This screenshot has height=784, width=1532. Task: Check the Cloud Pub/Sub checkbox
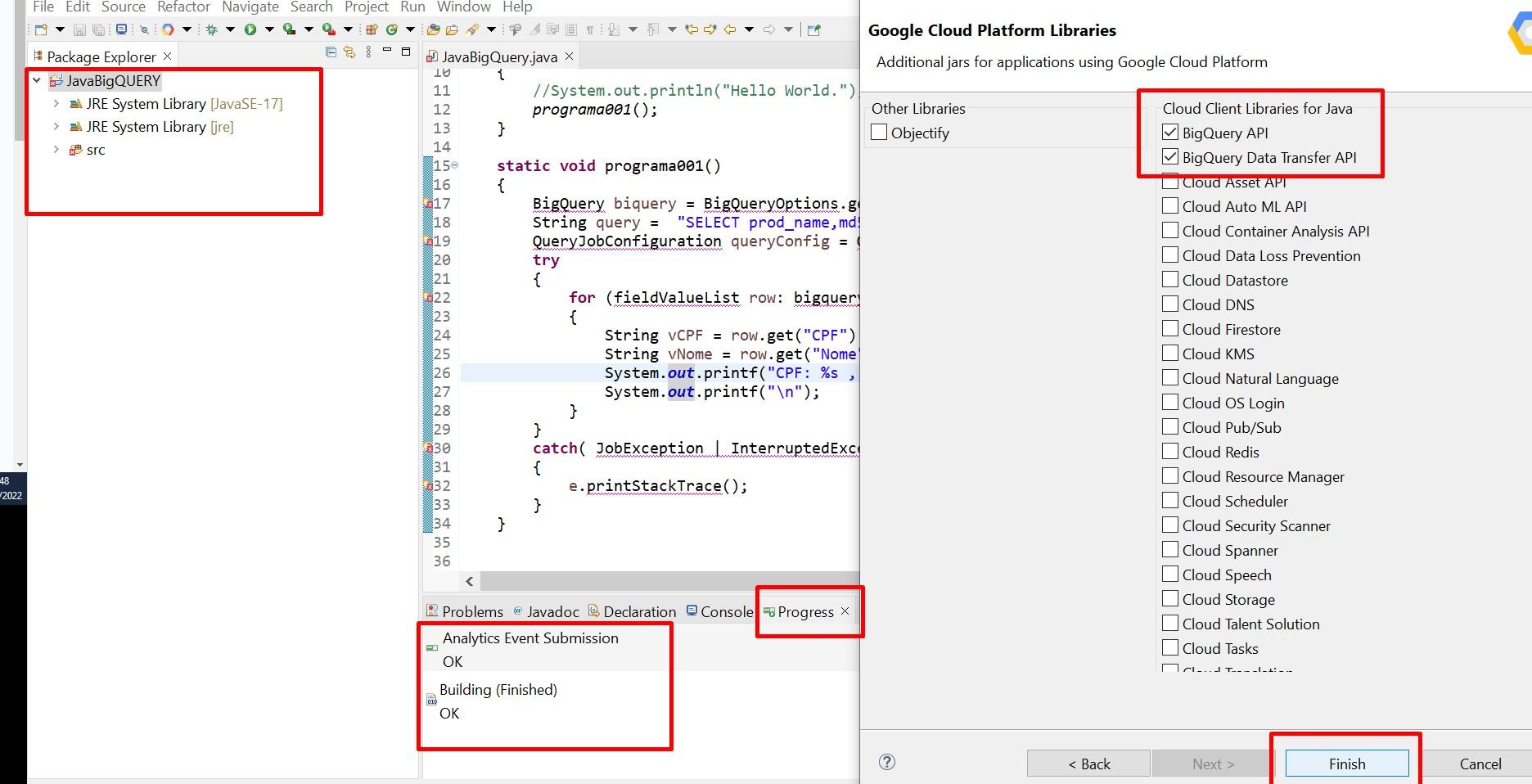point(1170,427)
